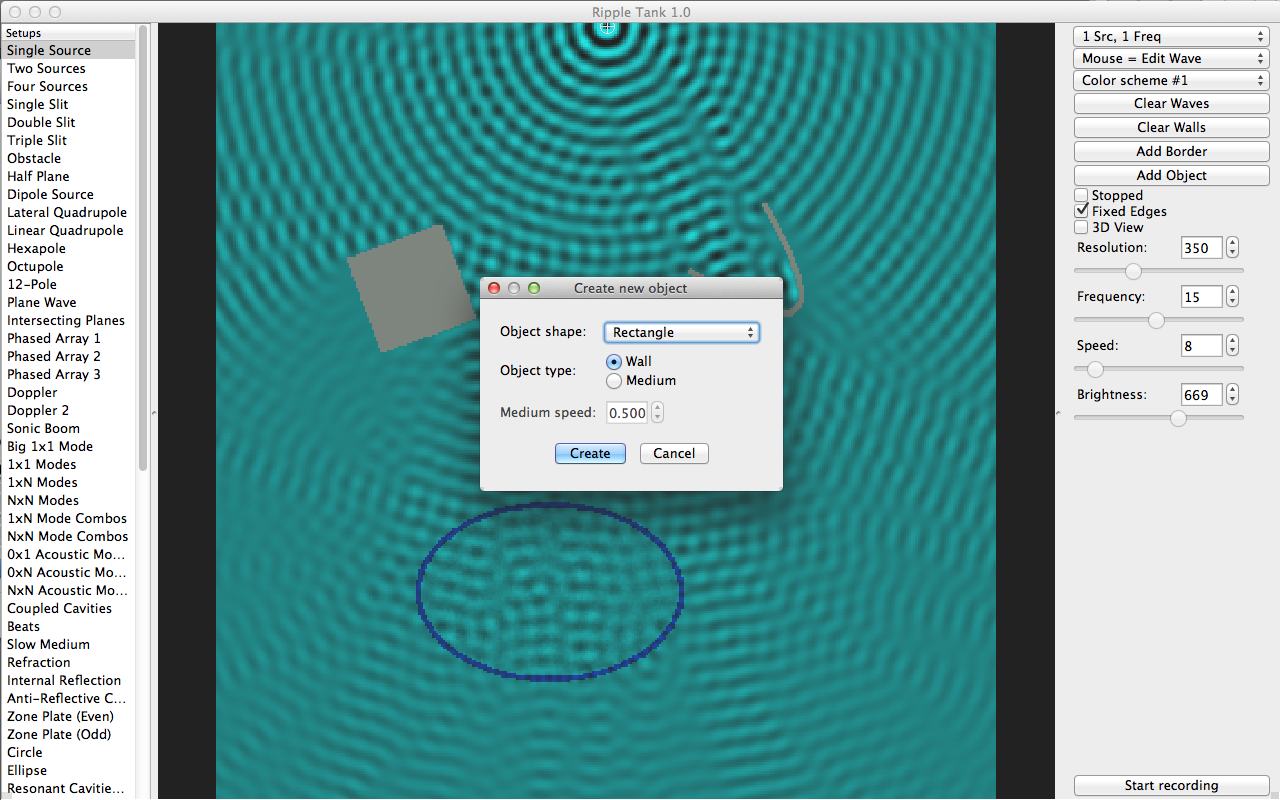
Task: Click the gray rectangle wall object
Action: coord(411,288)
